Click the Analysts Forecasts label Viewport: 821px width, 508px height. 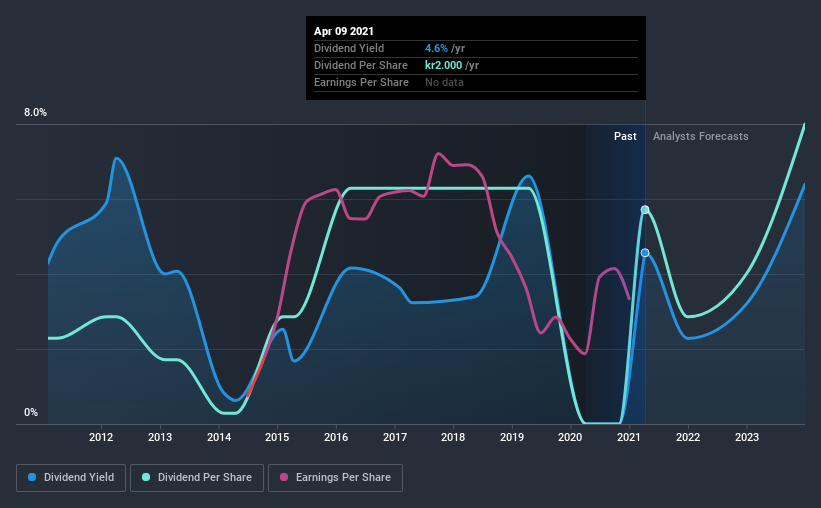[701, 136]
